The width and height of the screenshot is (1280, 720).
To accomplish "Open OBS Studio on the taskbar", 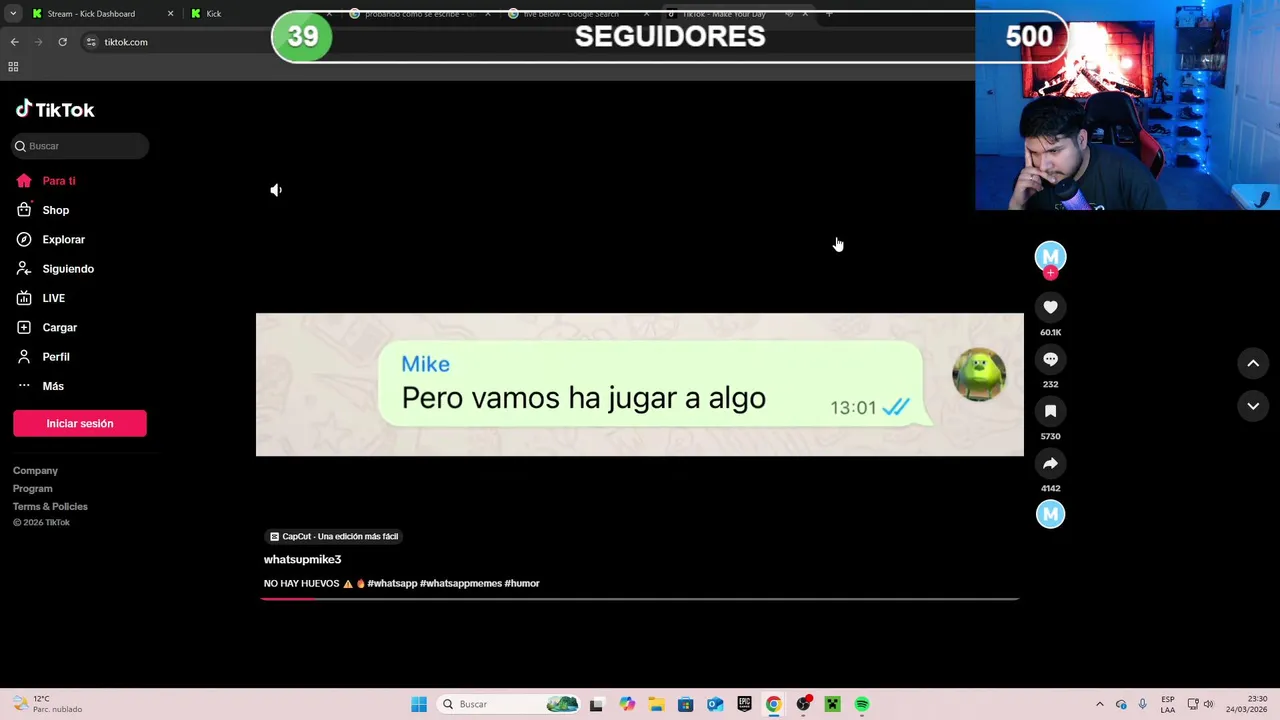I will [803, 704].
